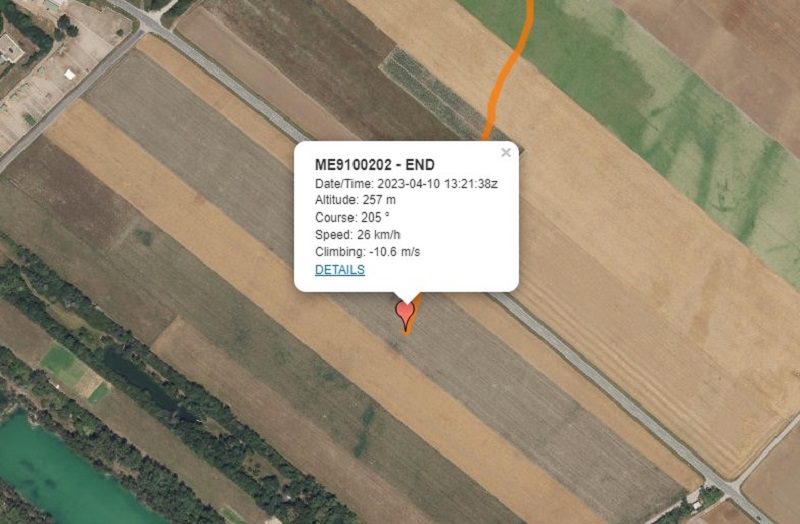Click the Course 205° text

tap(352, 217)
